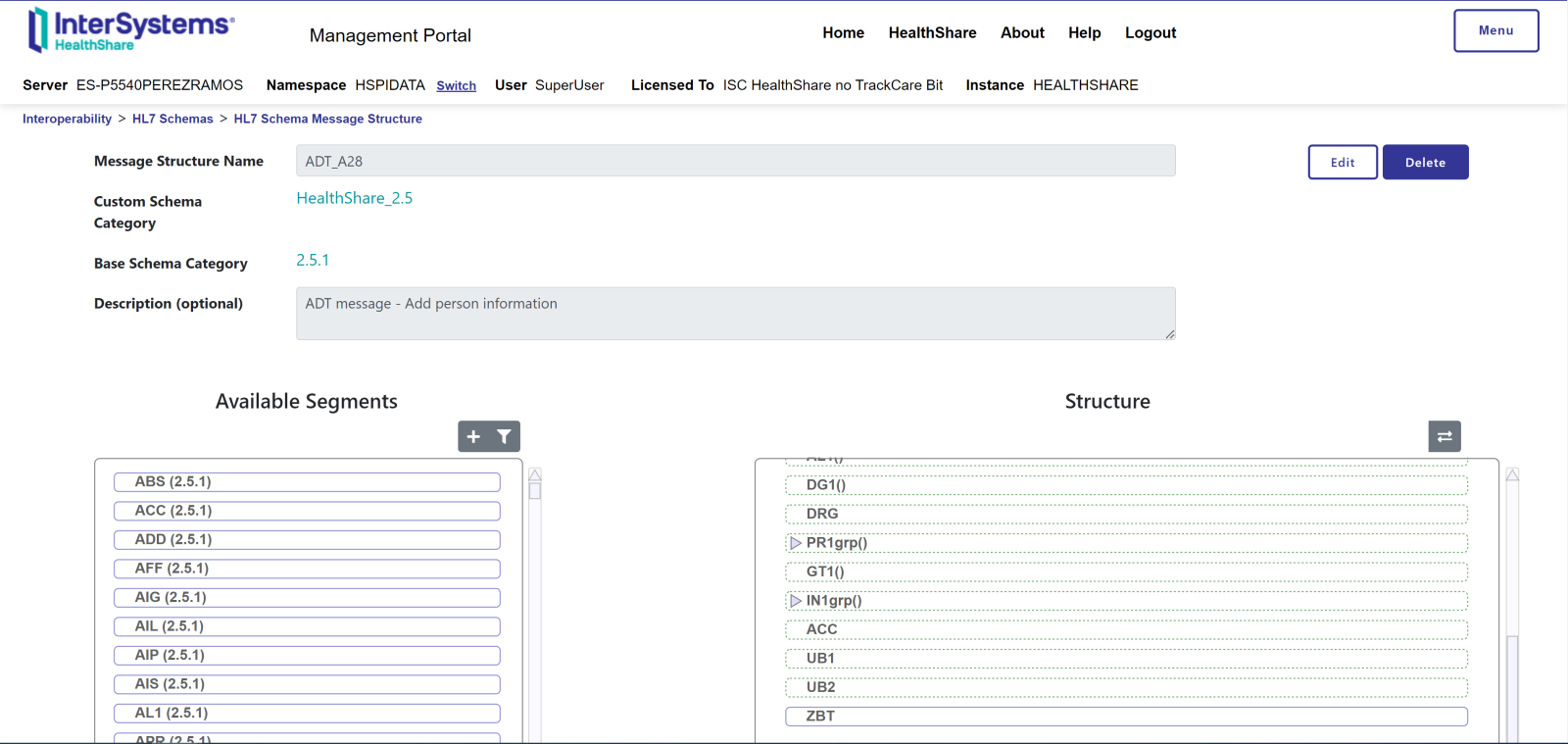This screenshot has width=1568, height=744.
Task: Click the plus icon above Available Segments
Action: [473, 437]
